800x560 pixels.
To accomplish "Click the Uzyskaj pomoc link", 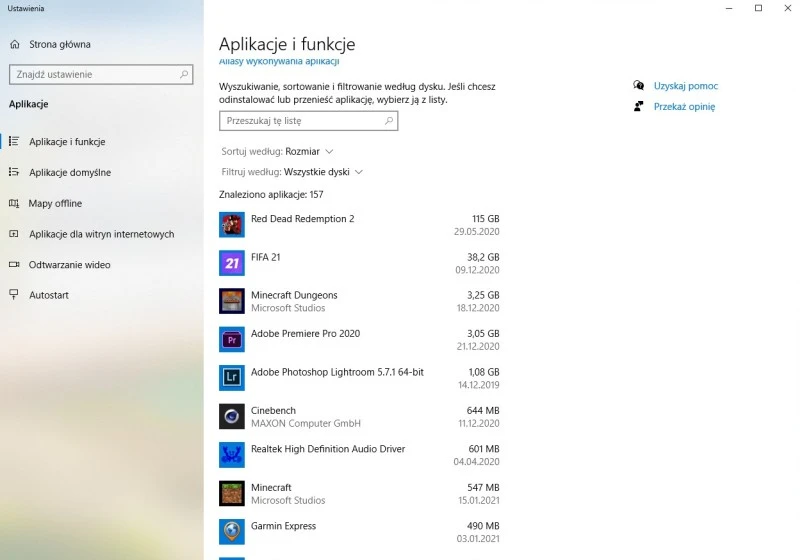I will (685, 86).
